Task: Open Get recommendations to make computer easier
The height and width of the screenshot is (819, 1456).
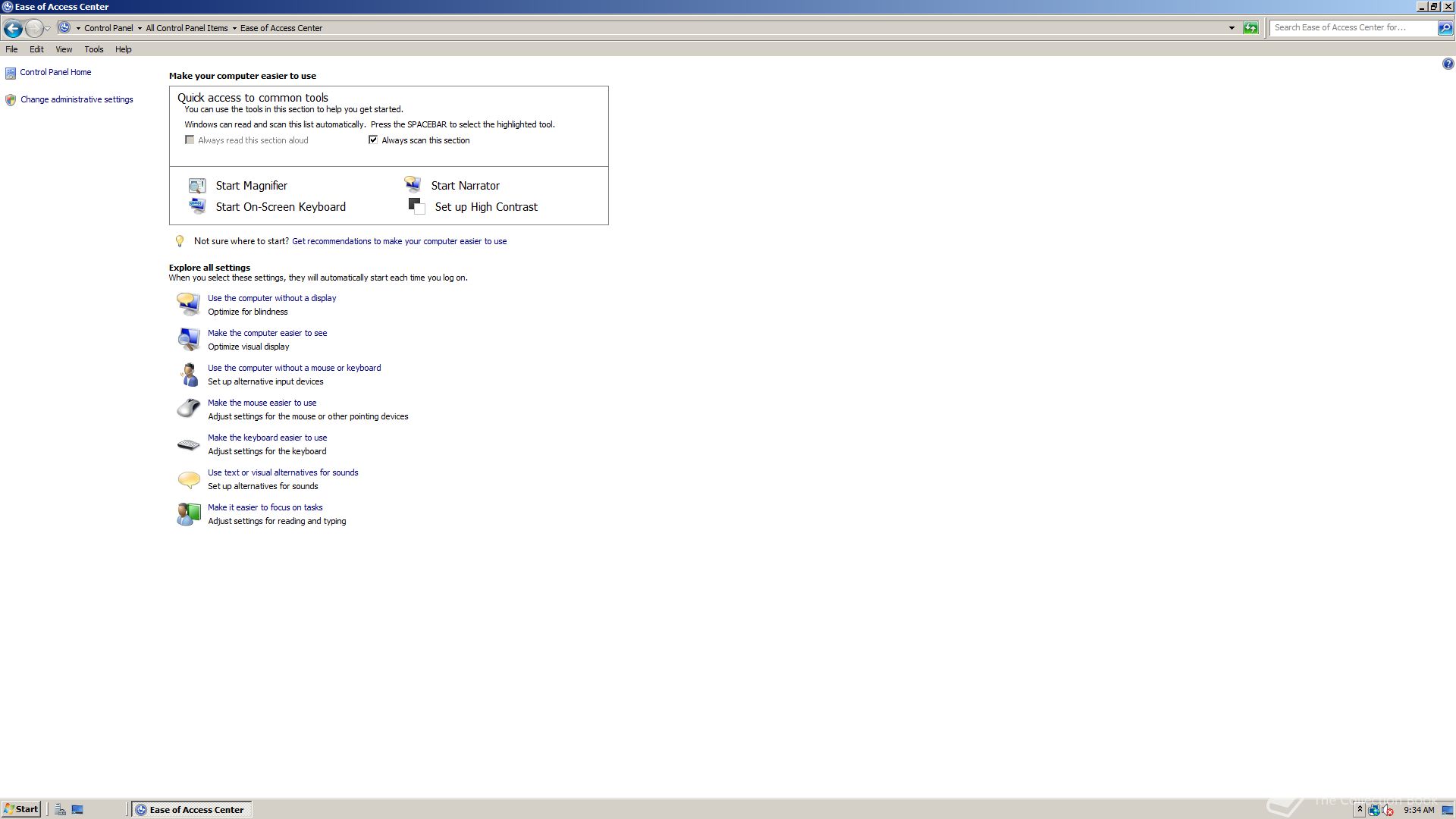Action: [x=399, y=241]
